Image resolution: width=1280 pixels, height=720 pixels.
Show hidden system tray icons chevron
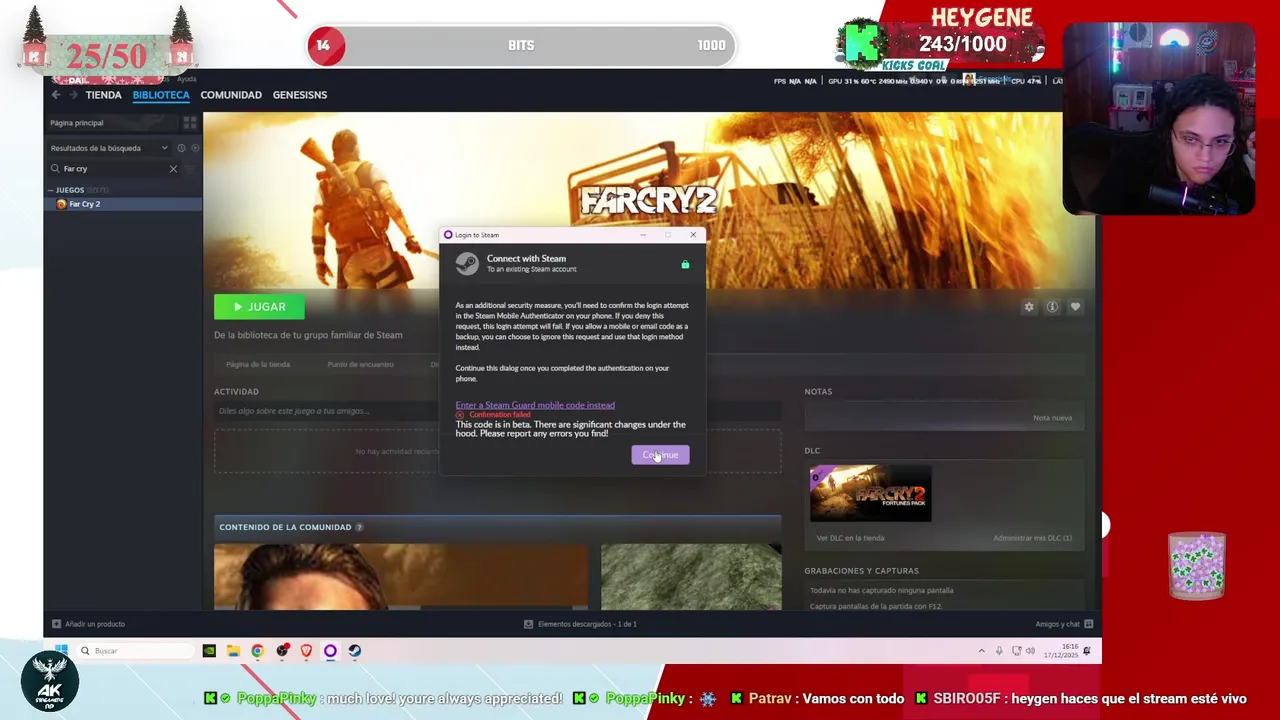point(981,651)
